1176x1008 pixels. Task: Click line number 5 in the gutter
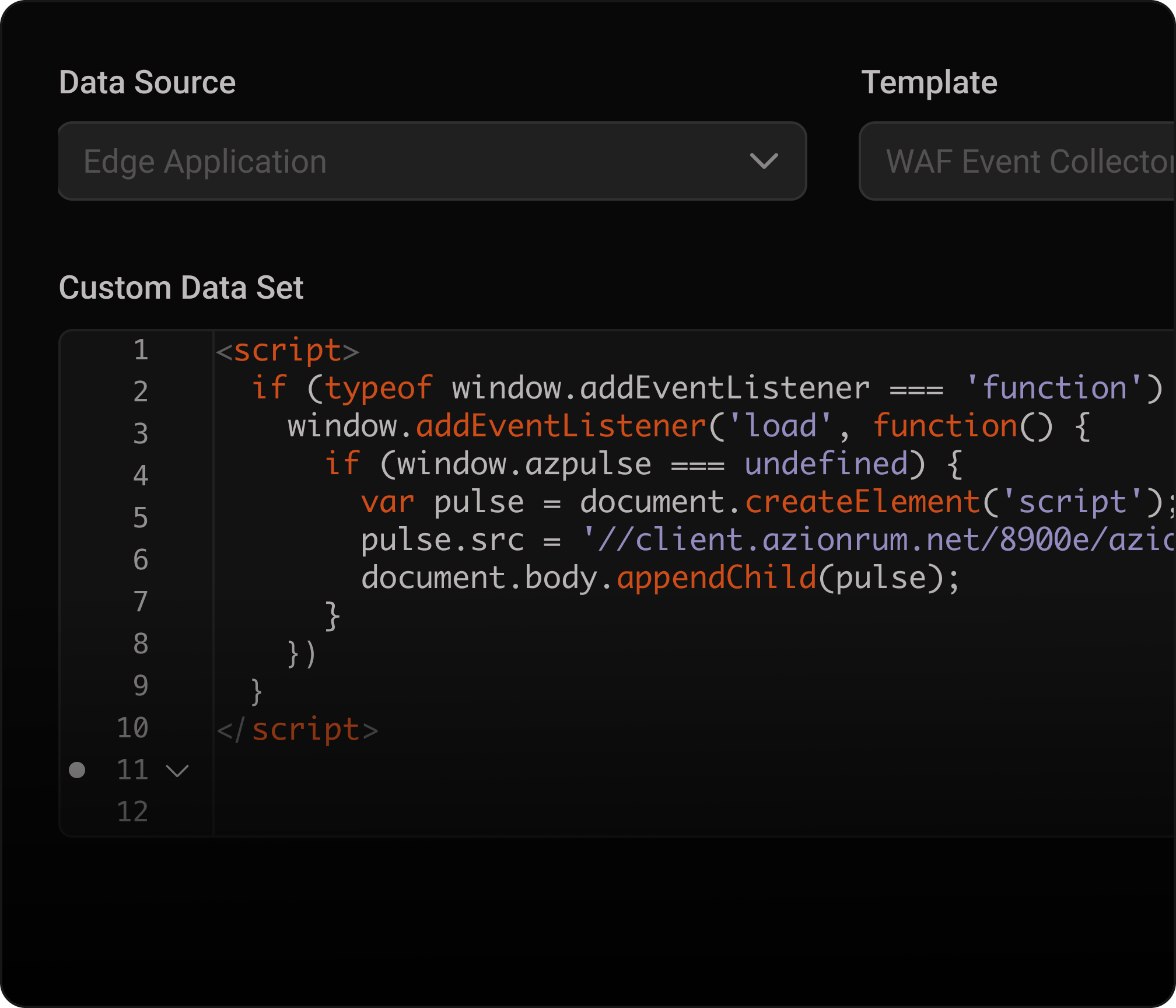141,518
